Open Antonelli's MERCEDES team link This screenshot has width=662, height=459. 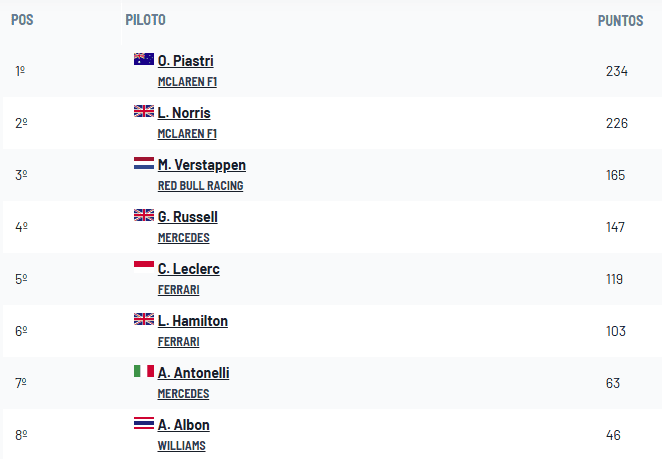pyautogui.click(x=183, y=394)
